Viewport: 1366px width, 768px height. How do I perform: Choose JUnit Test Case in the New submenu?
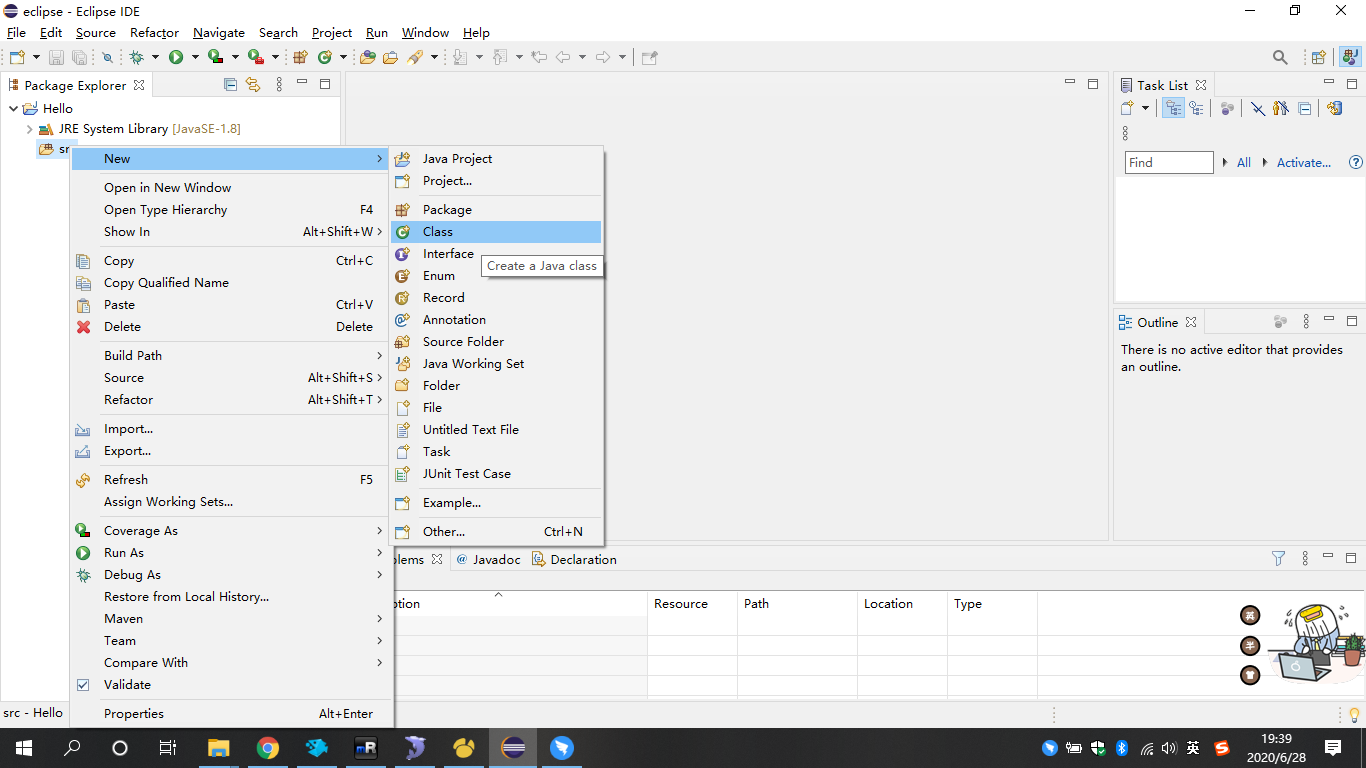pos(496,474)
